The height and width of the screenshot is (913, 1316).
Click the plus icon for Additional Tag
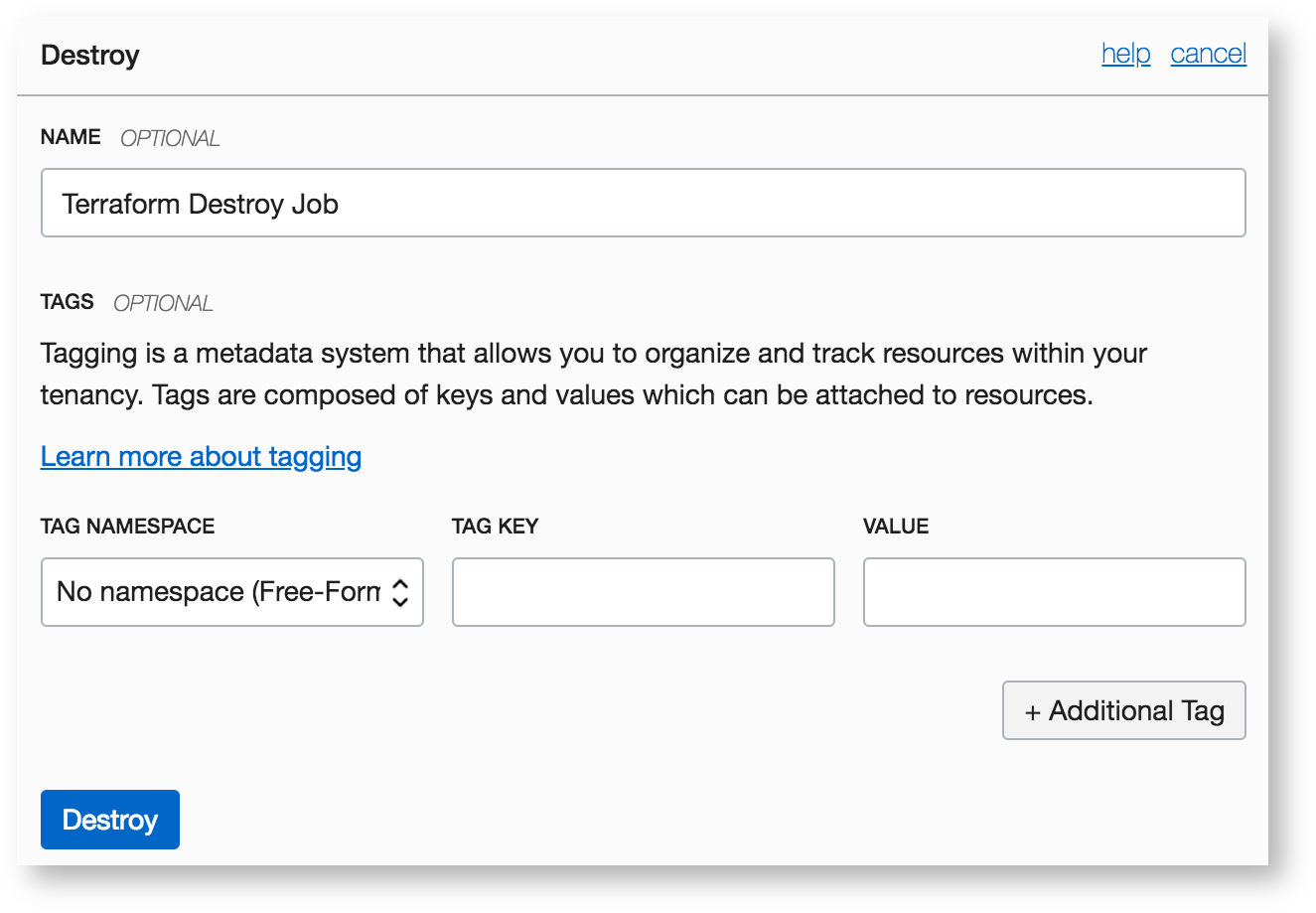[1033, 712]
